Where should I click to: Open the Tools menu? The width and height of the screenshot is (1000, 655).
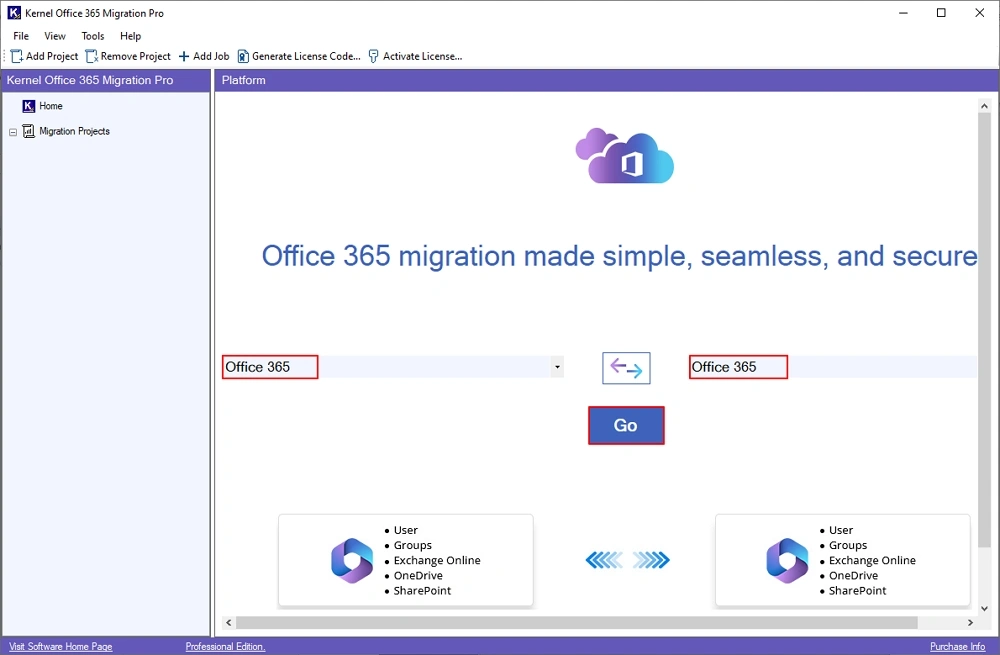tap(92, 35)
